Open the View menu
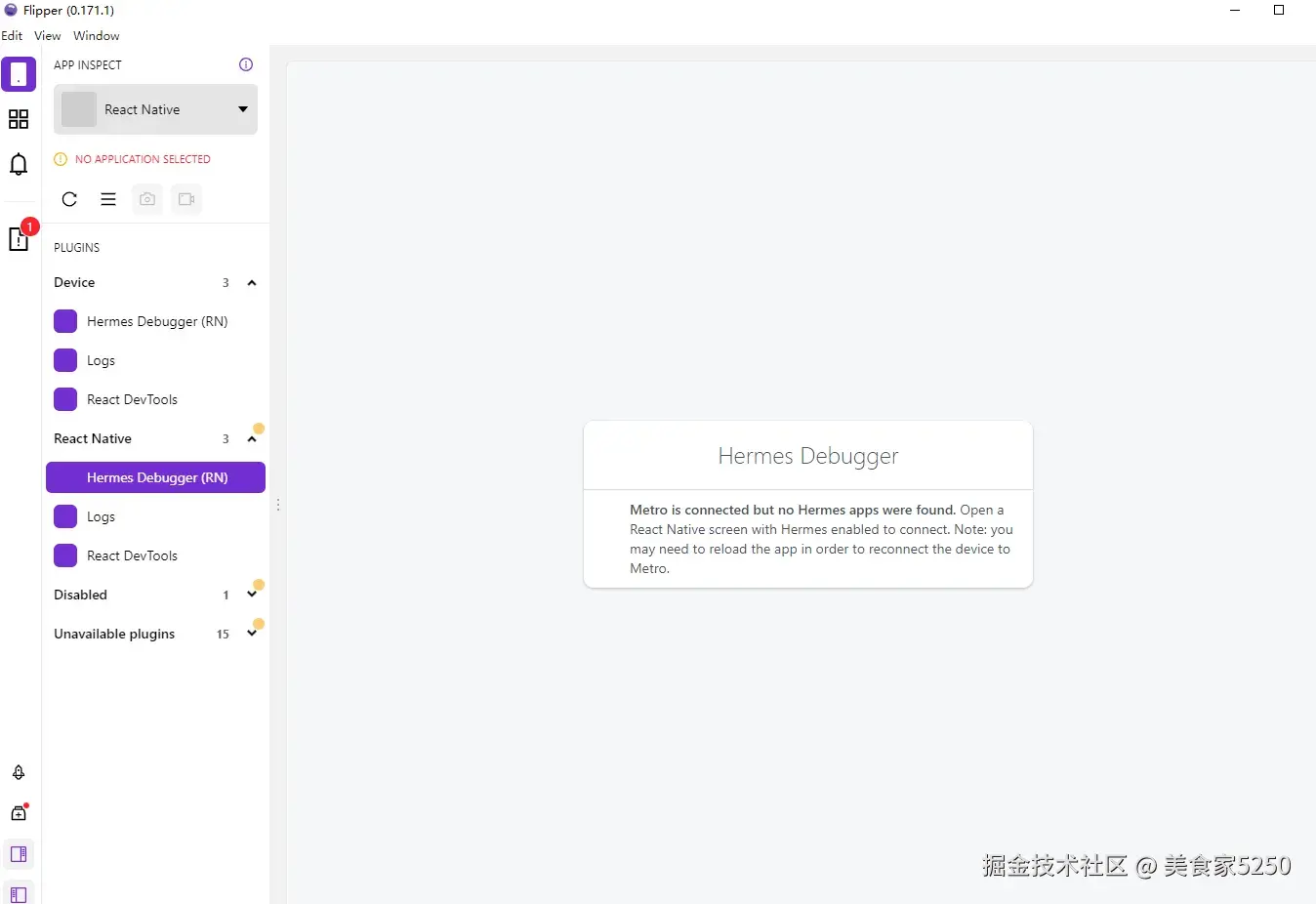Screen dimensions: 1316x904 [47, 36]
